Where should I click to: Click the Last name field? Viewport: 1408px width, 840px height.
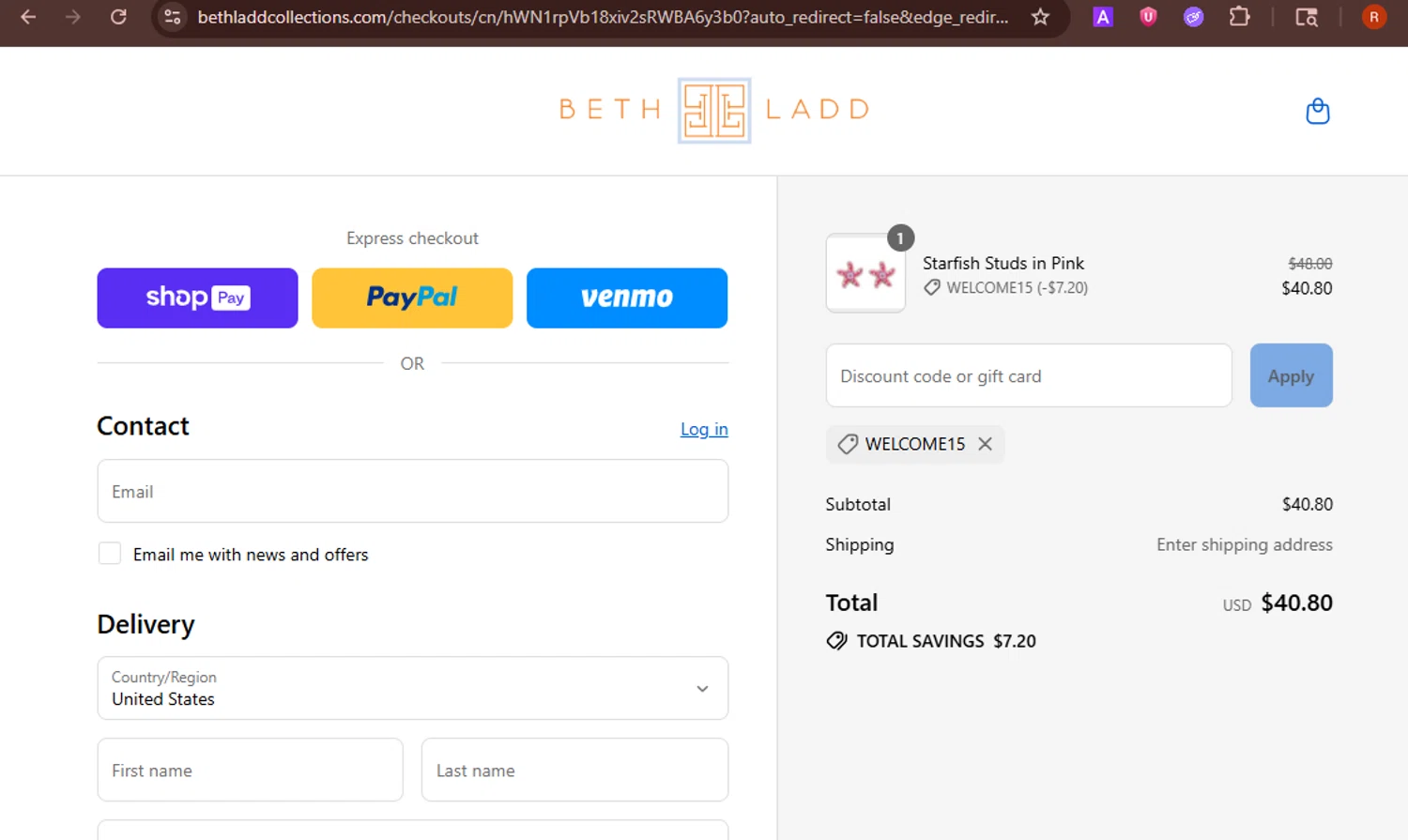coord(574,770)
